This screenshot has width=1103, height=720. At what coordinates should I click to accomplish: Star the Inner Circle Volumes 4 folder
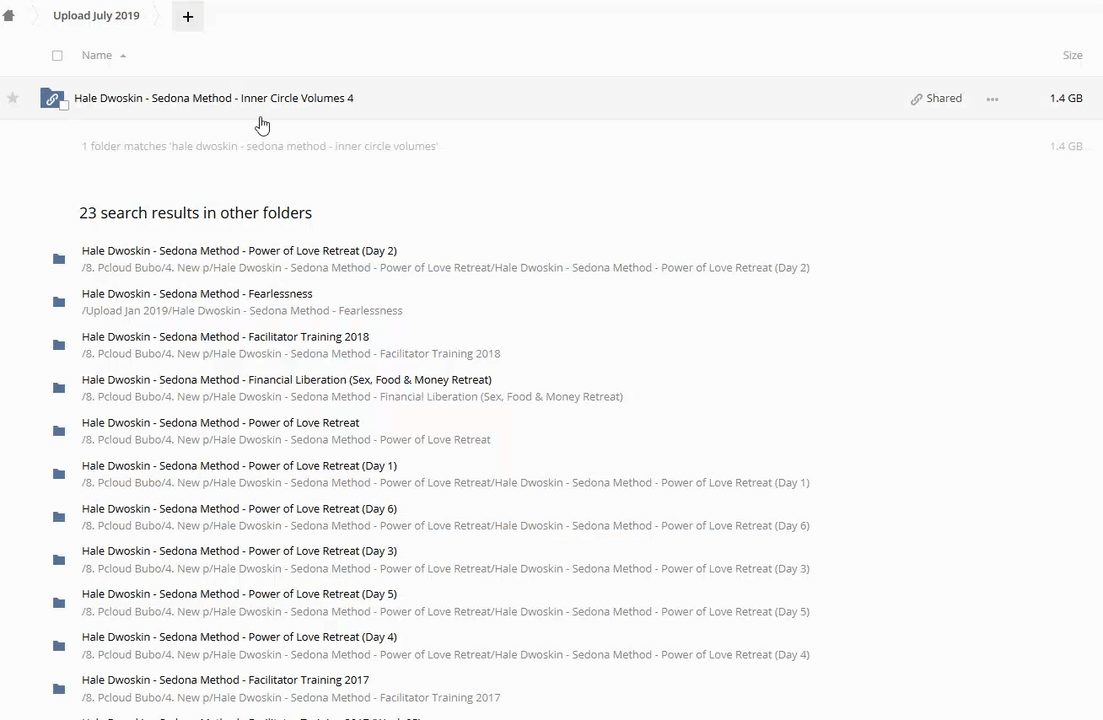click(x=13, y=98)
